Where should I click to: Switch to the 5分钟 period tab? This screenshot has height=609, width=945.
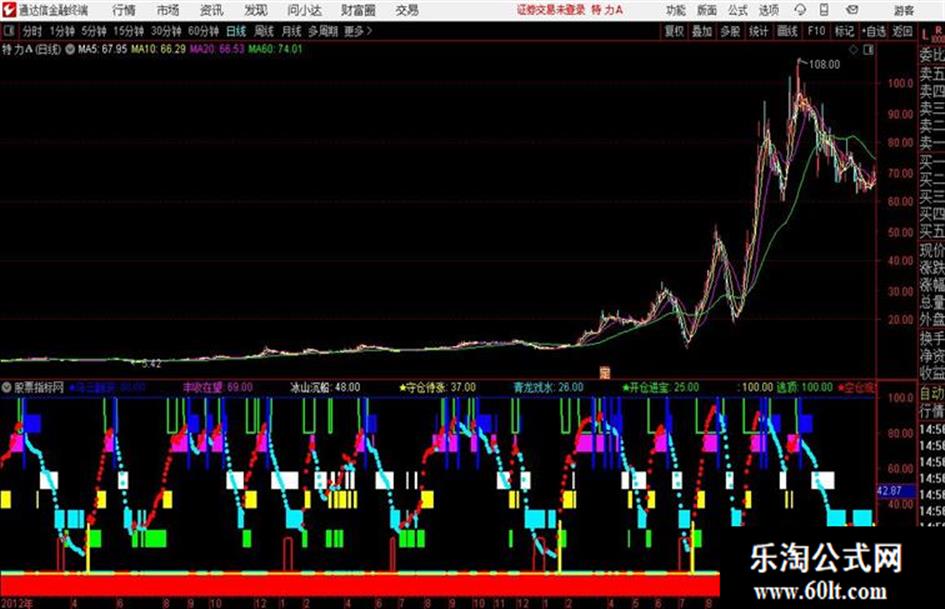pyautogui.click(x=94, y=31)
